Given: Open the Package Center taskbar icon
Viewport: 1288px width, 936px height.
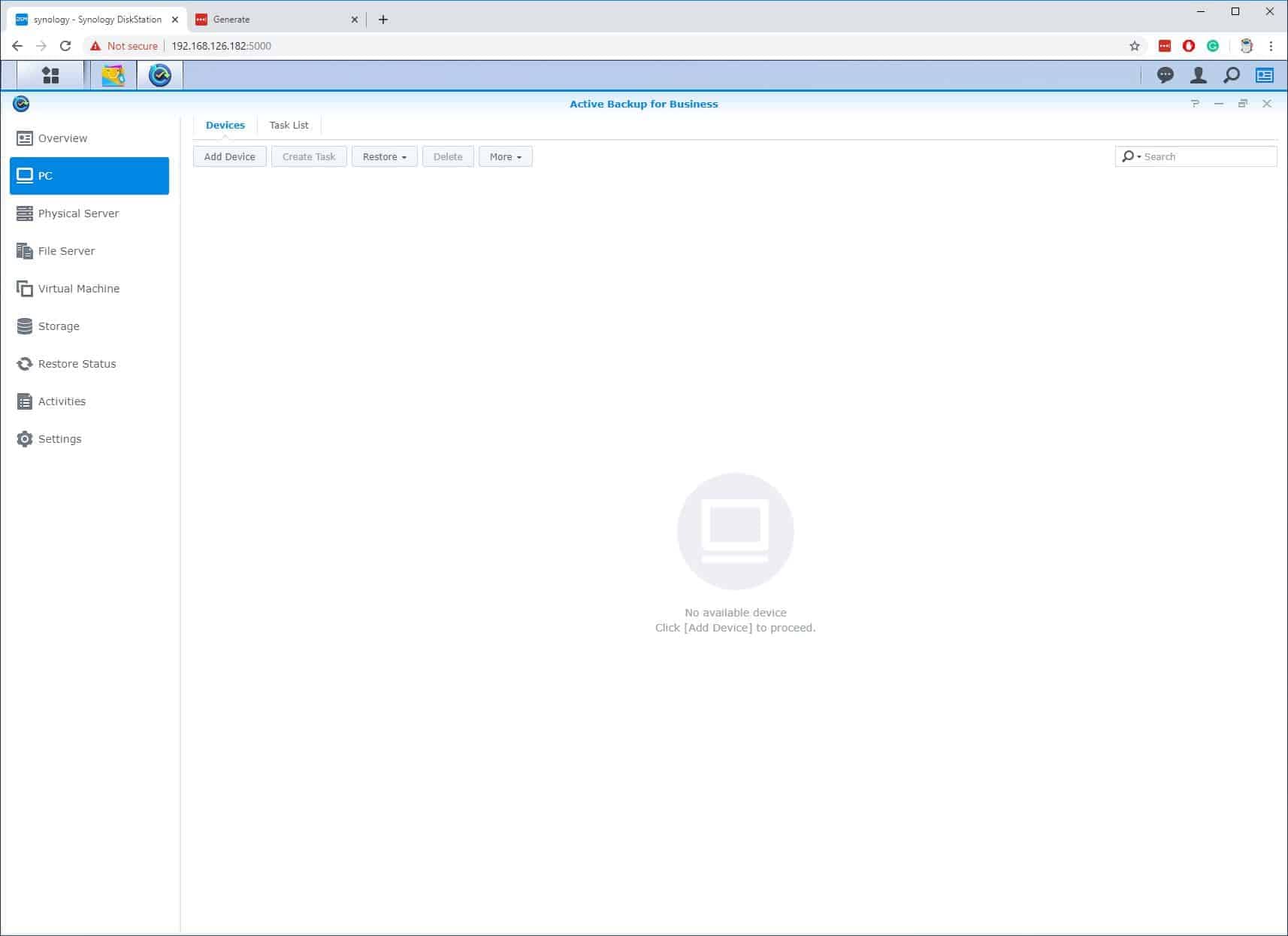Looking at the screenshot, I should [113, 75].
